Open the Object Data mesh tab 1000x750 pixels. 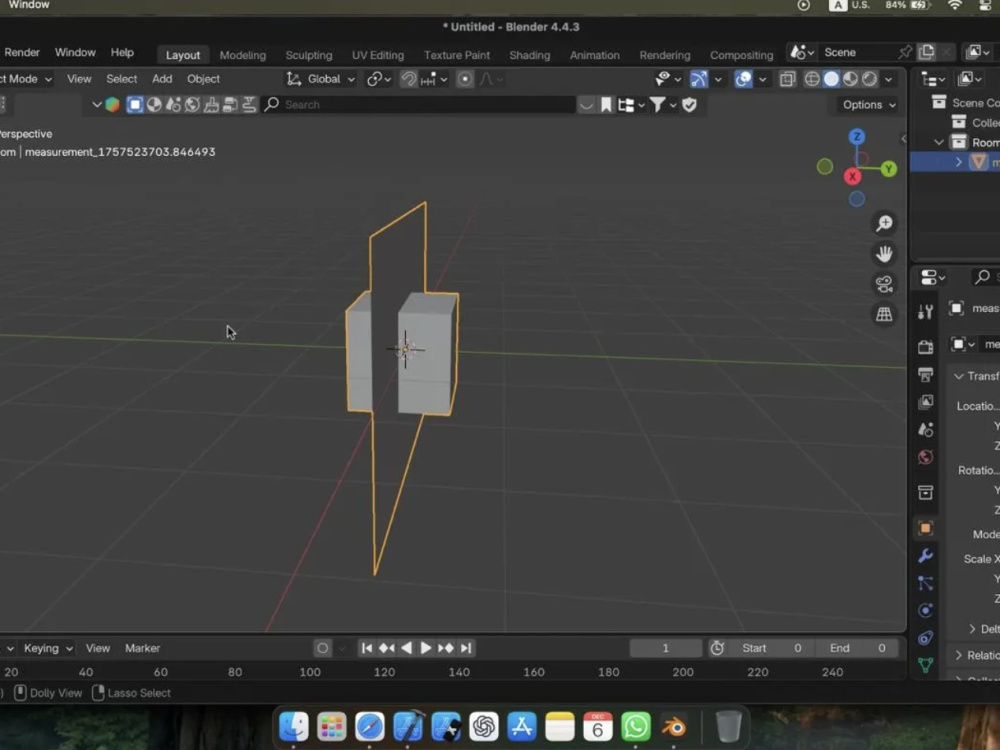coord(925,665)
